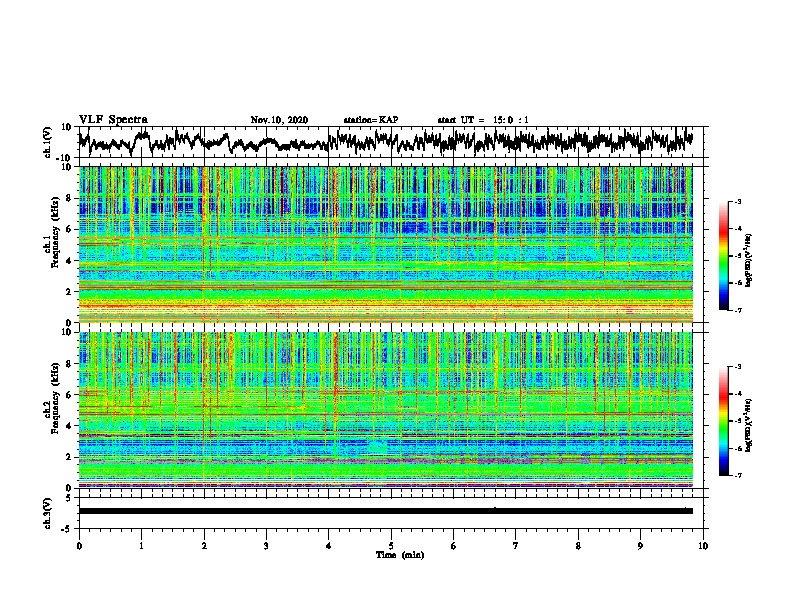Click the "Time (min)" axis label
Screen dimensions: 792x612
pyautogui.click(x=400, y=555)
